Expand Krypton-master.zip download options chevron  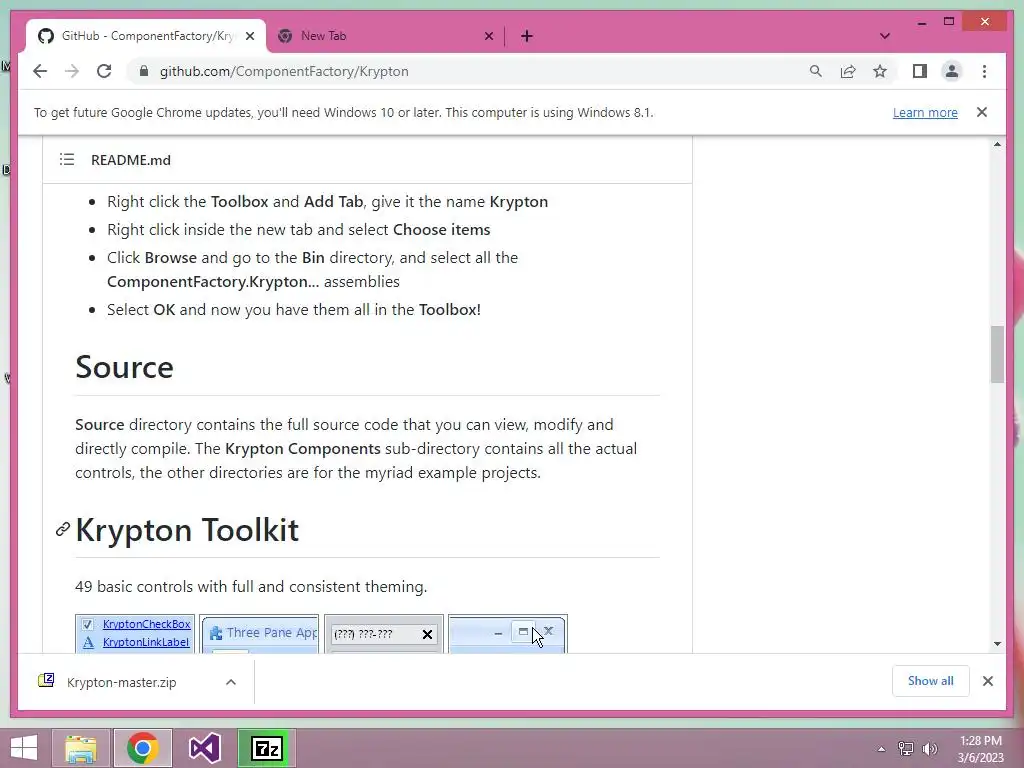[x=231, y=682]
